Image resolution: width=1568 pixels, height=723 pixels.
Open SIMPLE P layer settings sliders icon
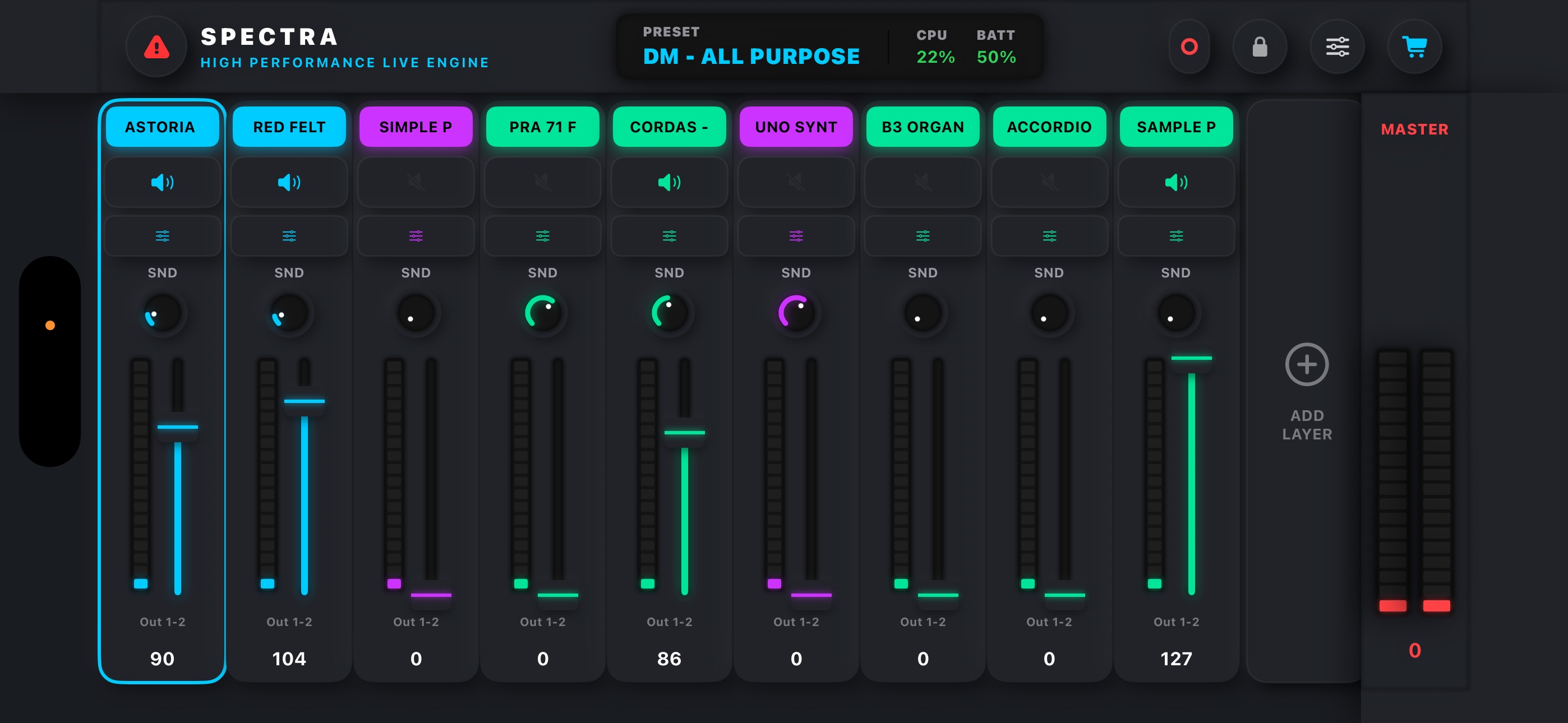pyautogui.click(x=416, y=236)
